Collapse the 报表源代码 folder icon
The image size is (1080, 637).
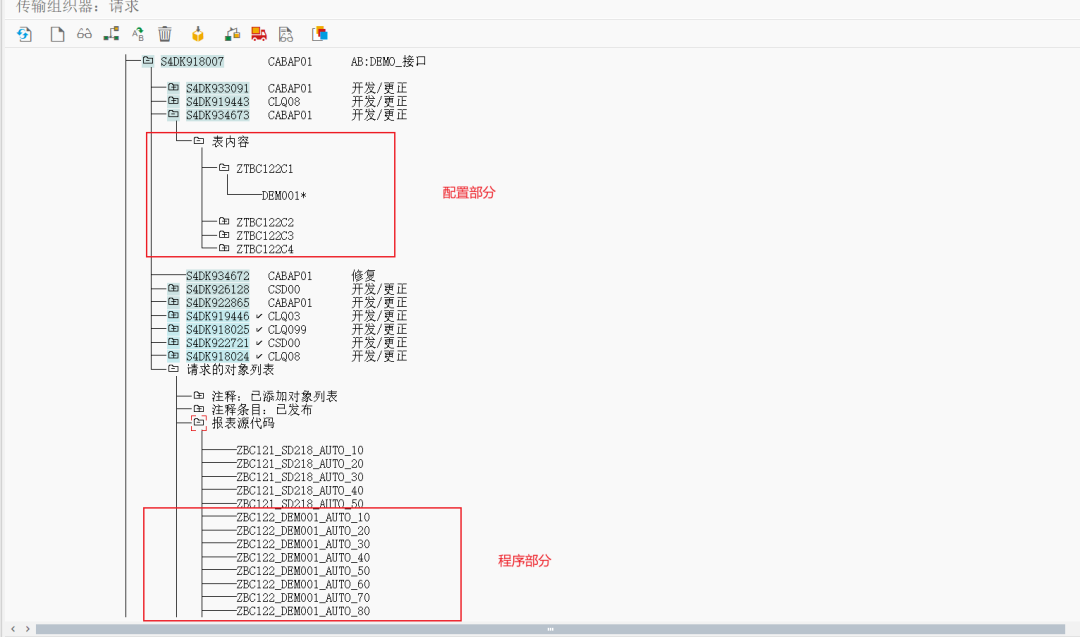pyautogui.click(x=199, y=422)
